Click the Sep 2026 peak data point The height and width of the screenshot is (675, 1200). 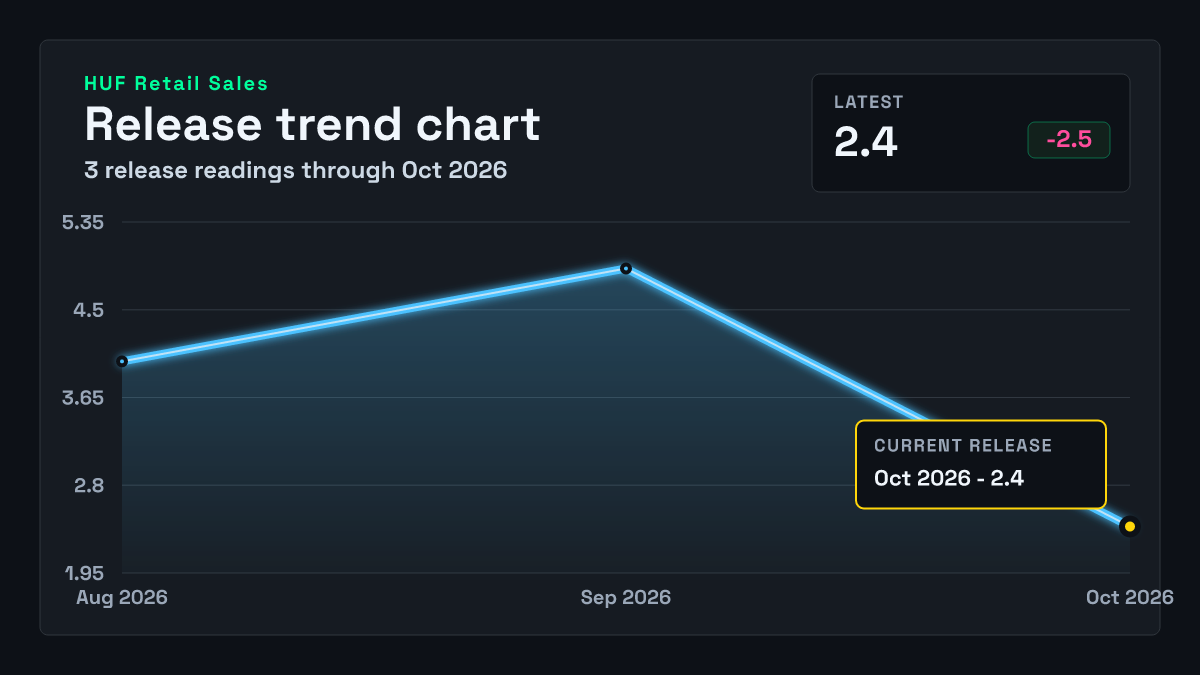click(x=626, y=268)
